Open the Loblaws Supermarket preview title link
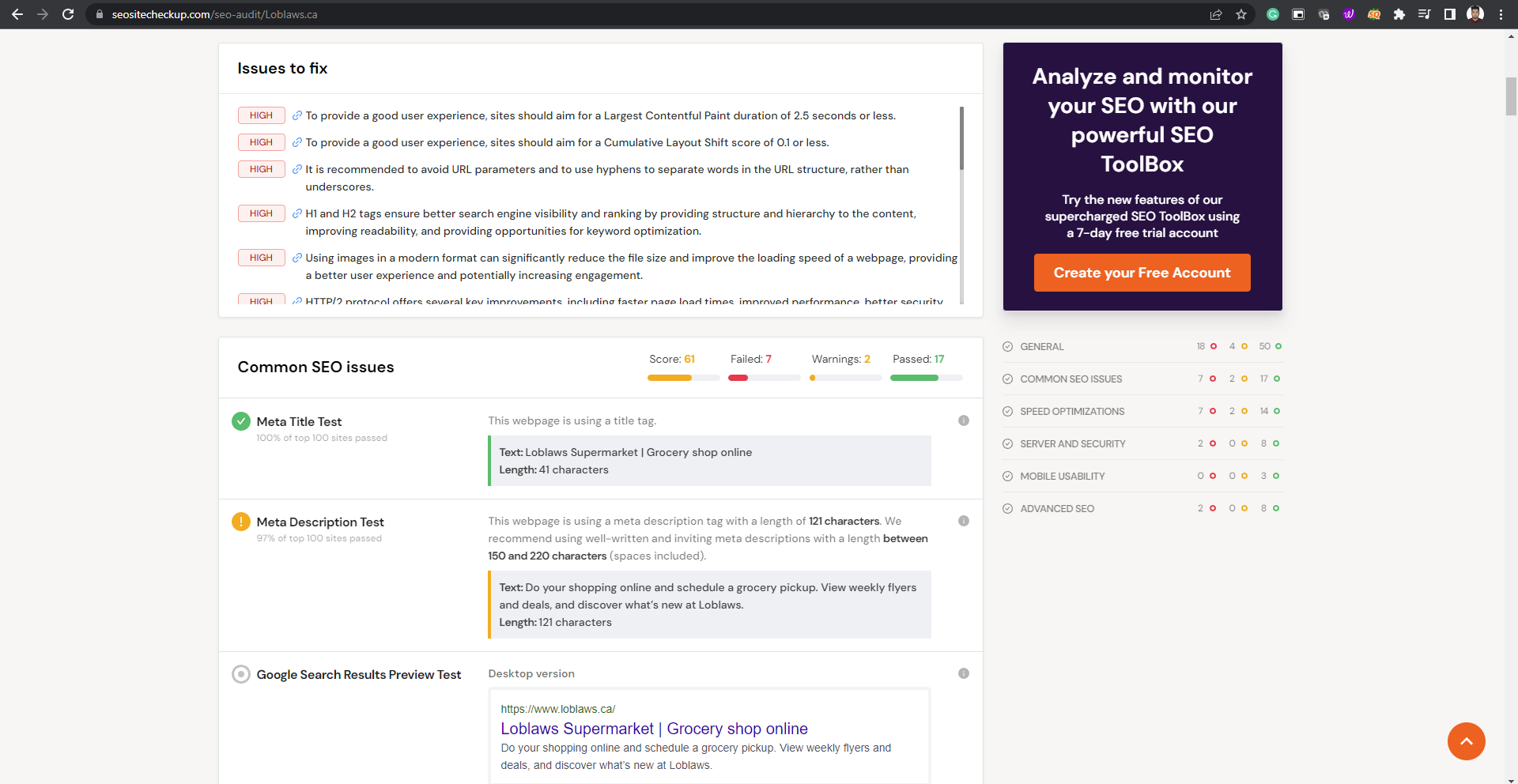 654,729
